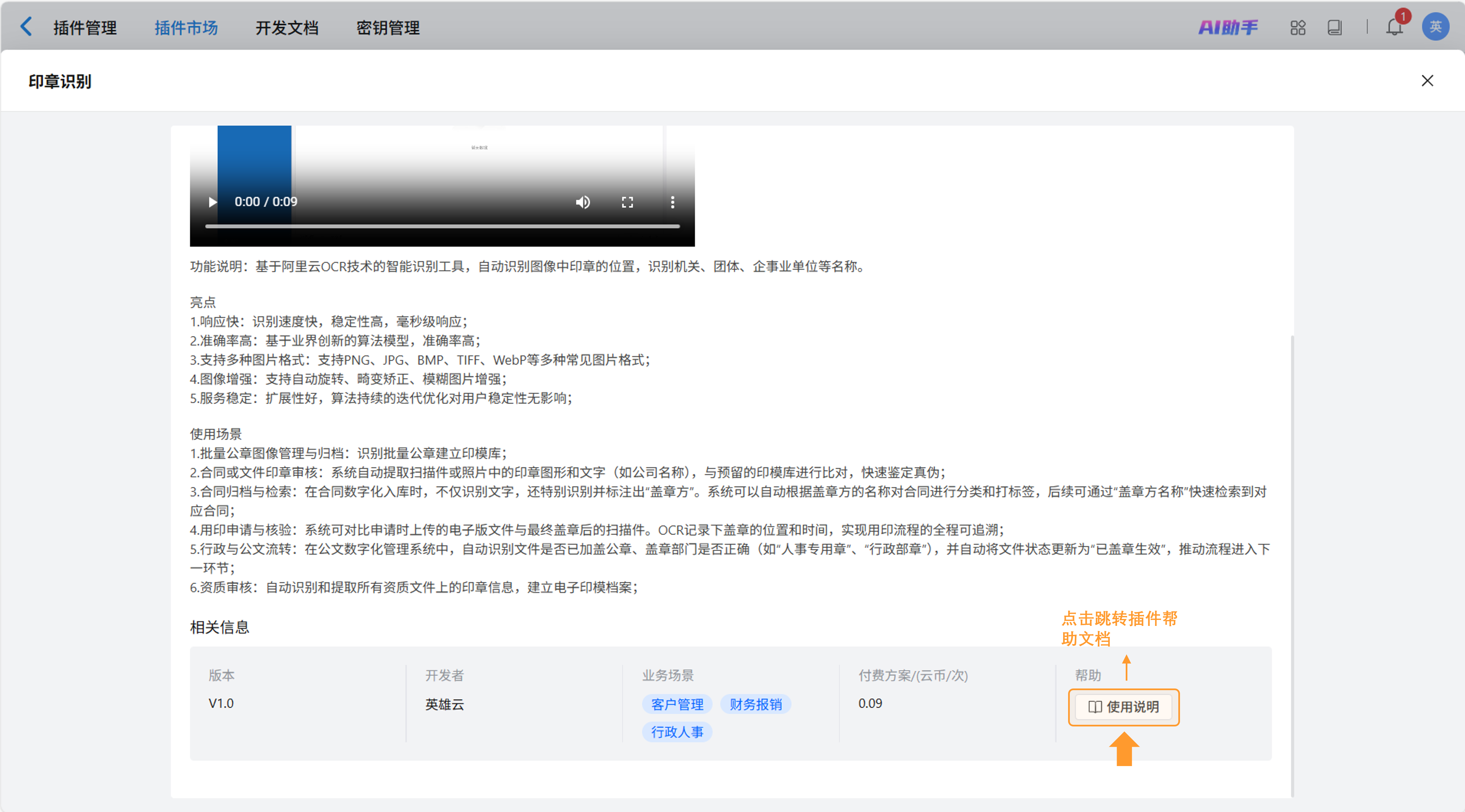Viewport: 1465px width, 812px height.
Task: Open video more-options menu
Action: point(672,202)
